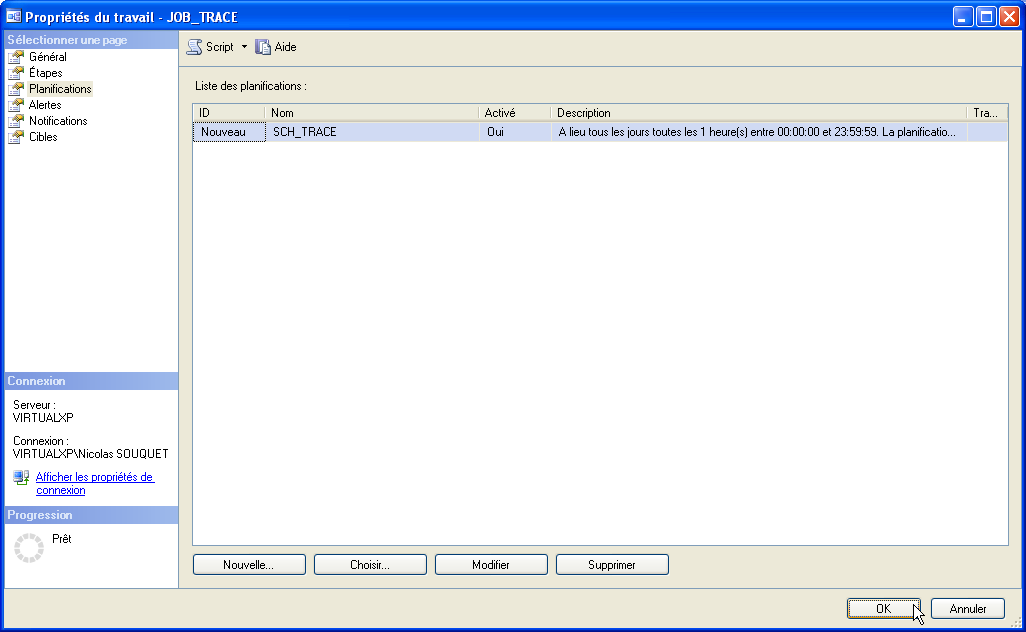Select the Planifications page
The image size is (1026, 632).
60,89
